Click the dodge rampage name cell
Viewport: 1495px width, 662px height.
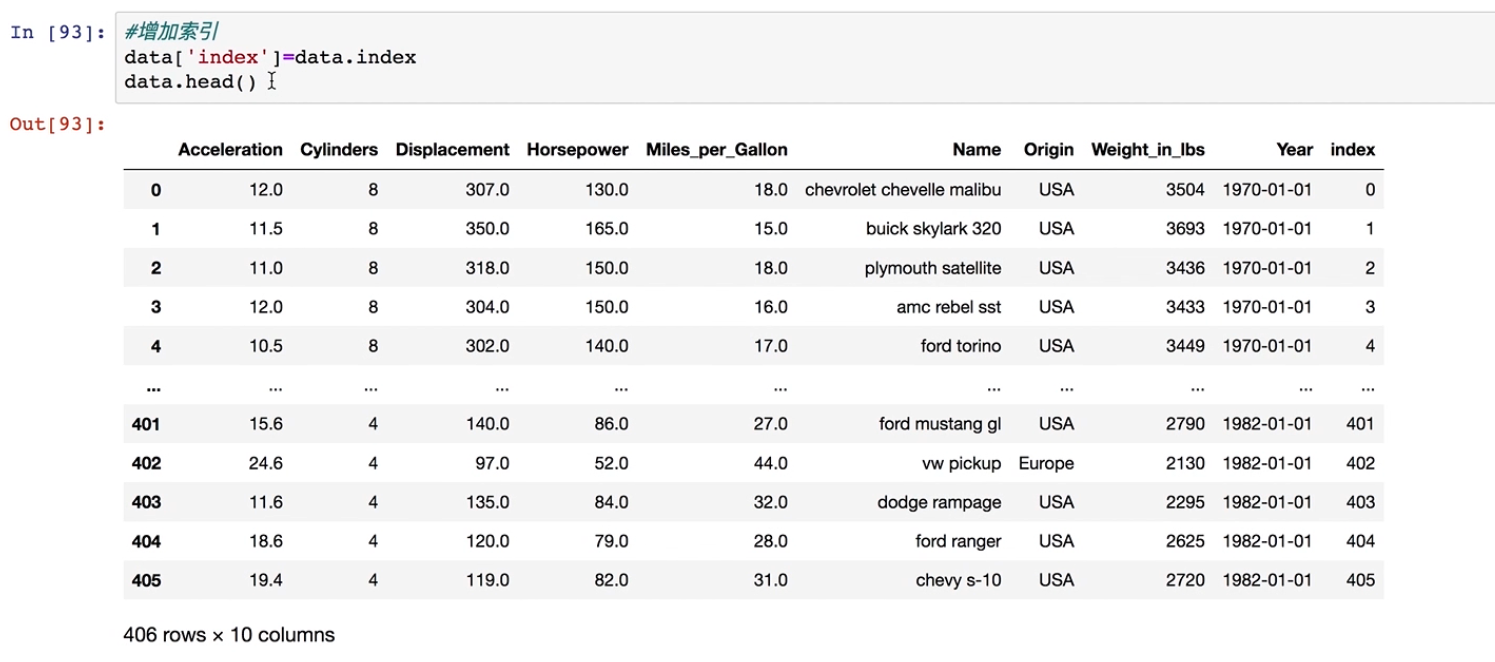coord(939,503)
